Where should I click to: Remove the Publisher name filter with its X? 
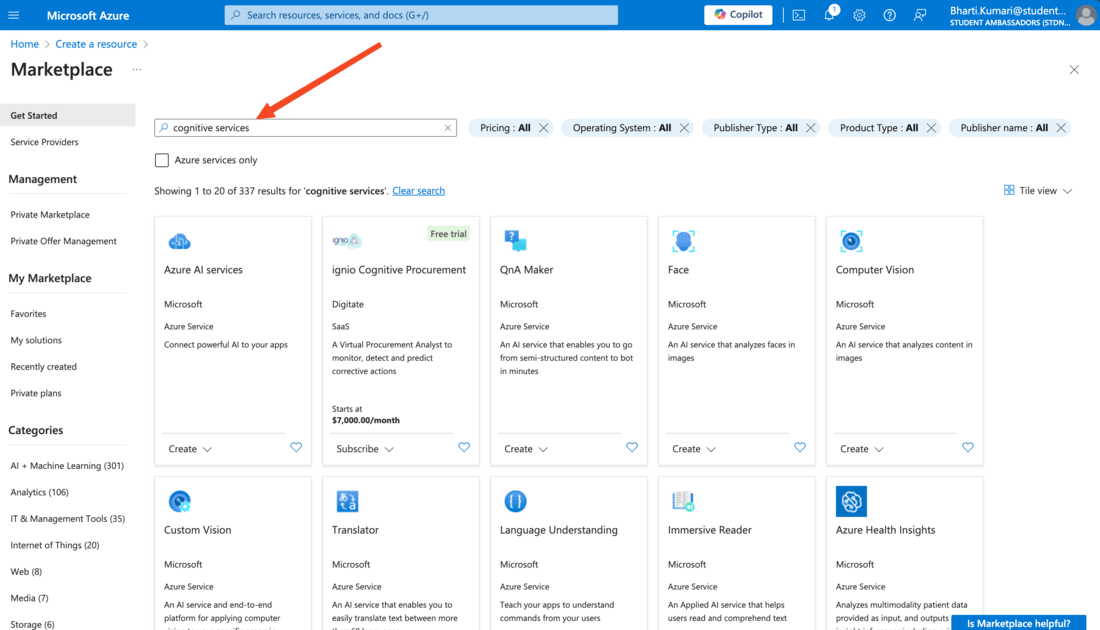pyautogui.click(x=1061, y=128)
